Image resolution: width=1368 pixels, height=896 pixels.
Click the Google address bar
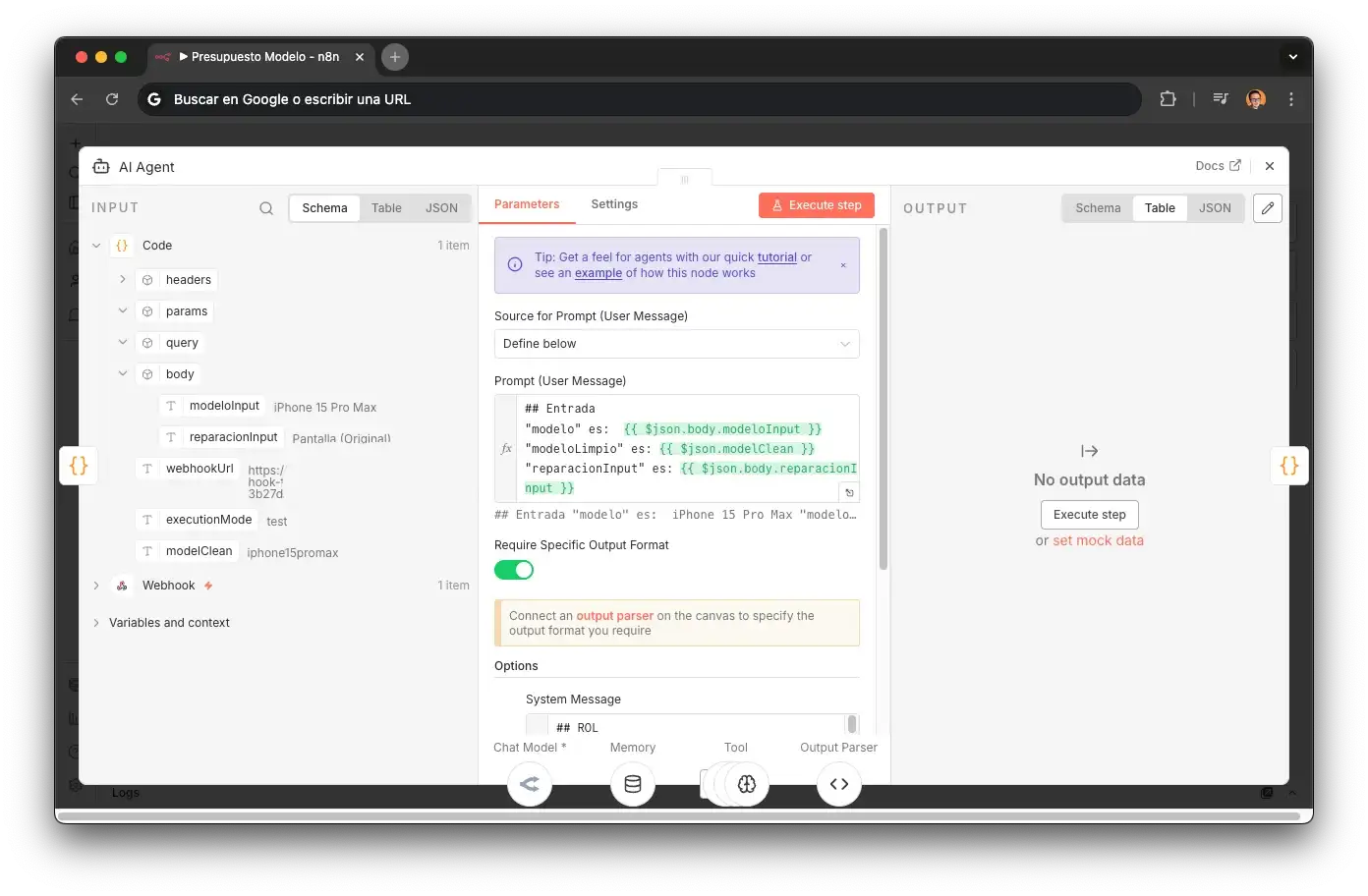point(639,98)
